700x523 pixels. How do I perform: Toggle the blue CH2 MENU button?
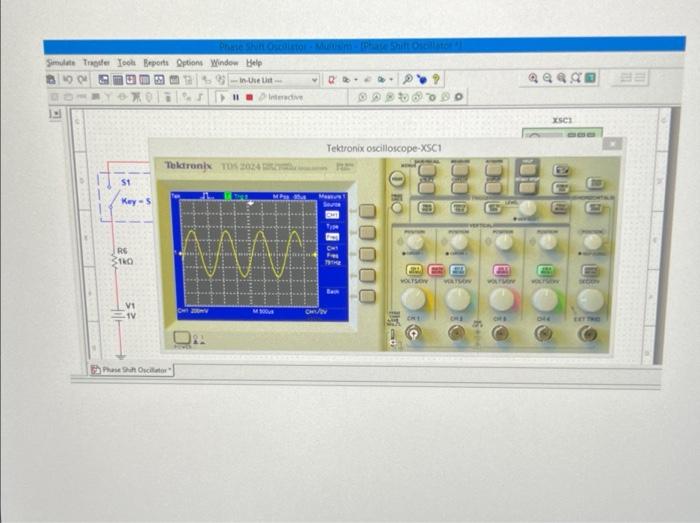point(458,270)
